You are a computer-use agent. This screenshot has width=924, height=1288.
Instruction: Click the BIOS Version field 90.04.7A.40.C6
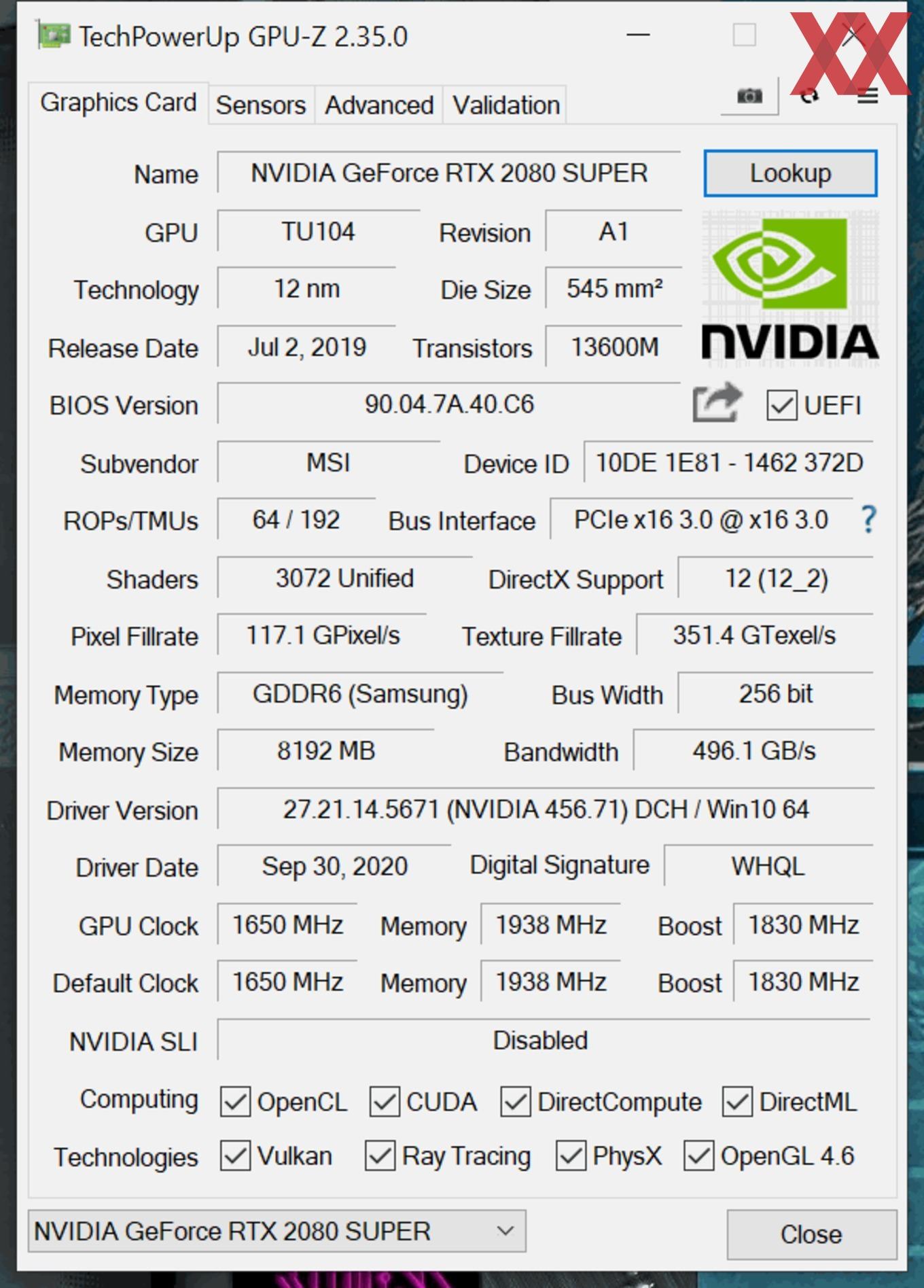point(448,404)
